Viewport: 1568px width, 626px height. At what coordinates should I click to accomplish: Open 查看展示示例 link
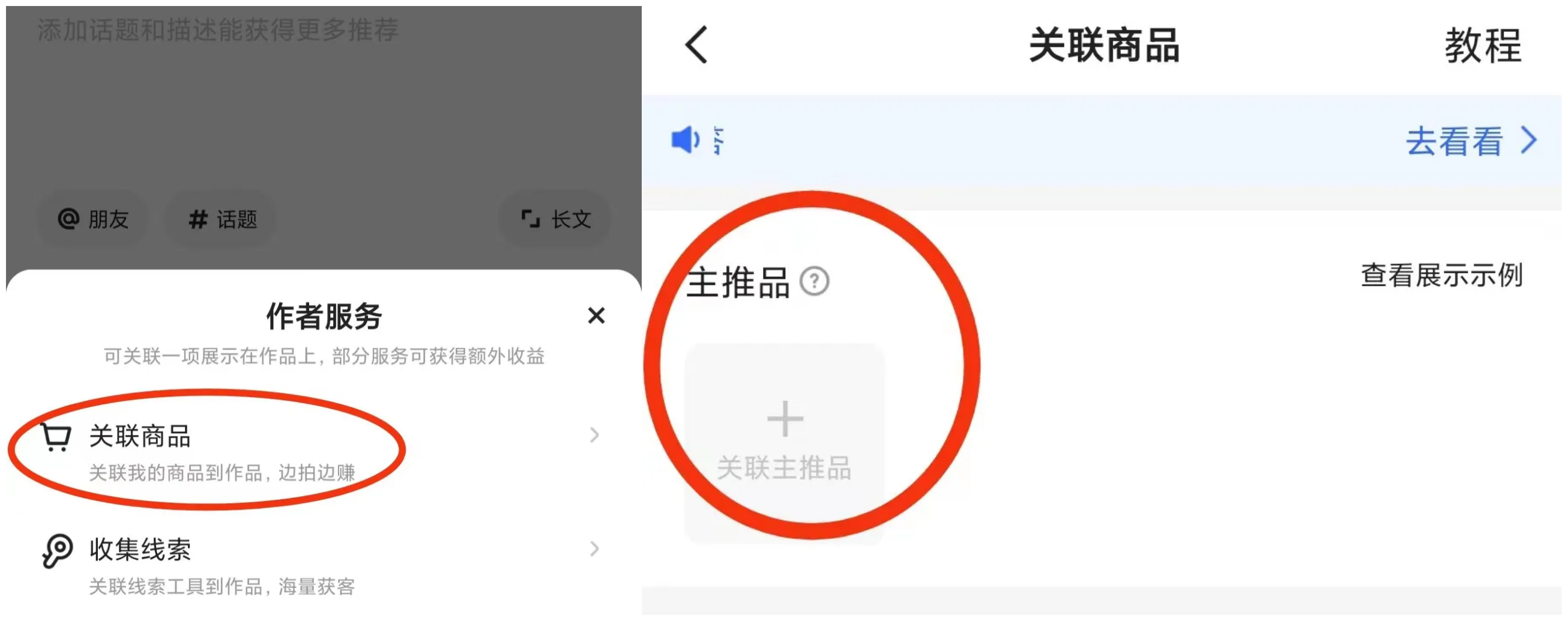pos(1441,275)
